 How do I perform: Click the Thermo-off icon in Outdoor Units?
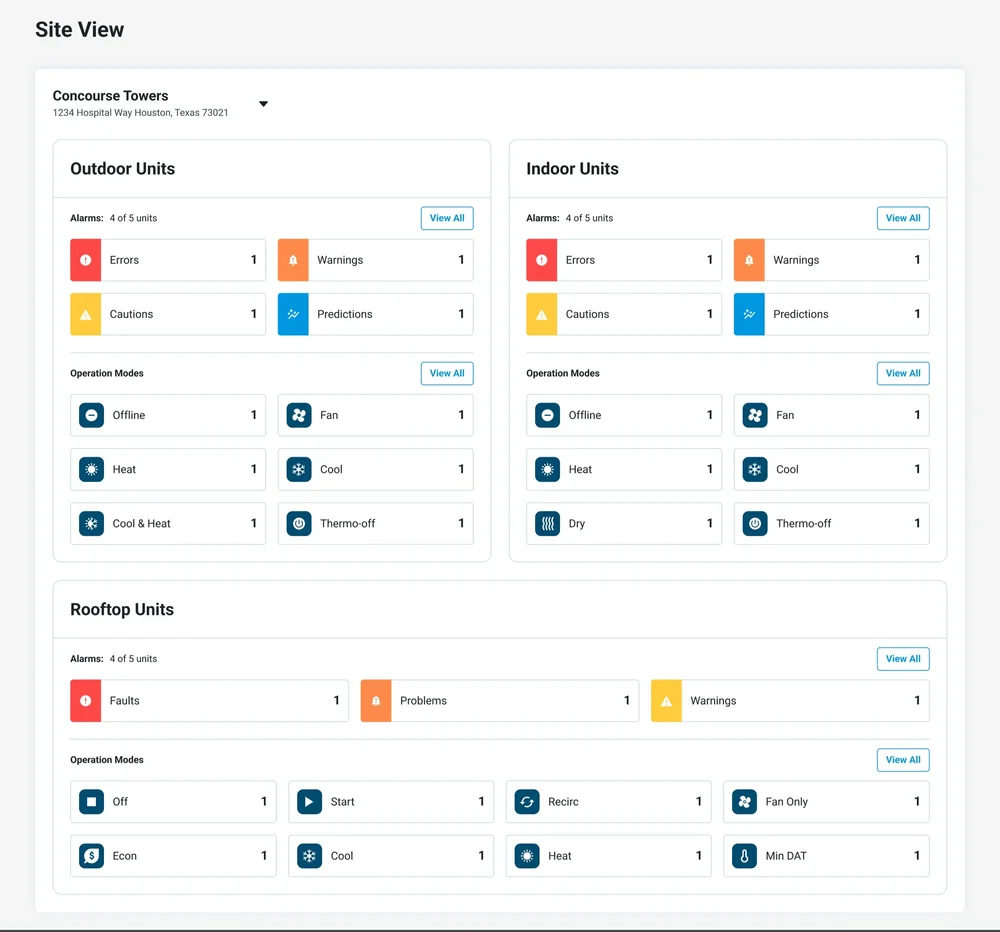point(298,524)
